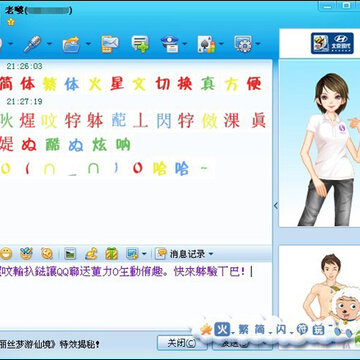Select the colorful 哈哈 message line
The height and width of the screenshot is (360, 360).
(x=105, y=169)
